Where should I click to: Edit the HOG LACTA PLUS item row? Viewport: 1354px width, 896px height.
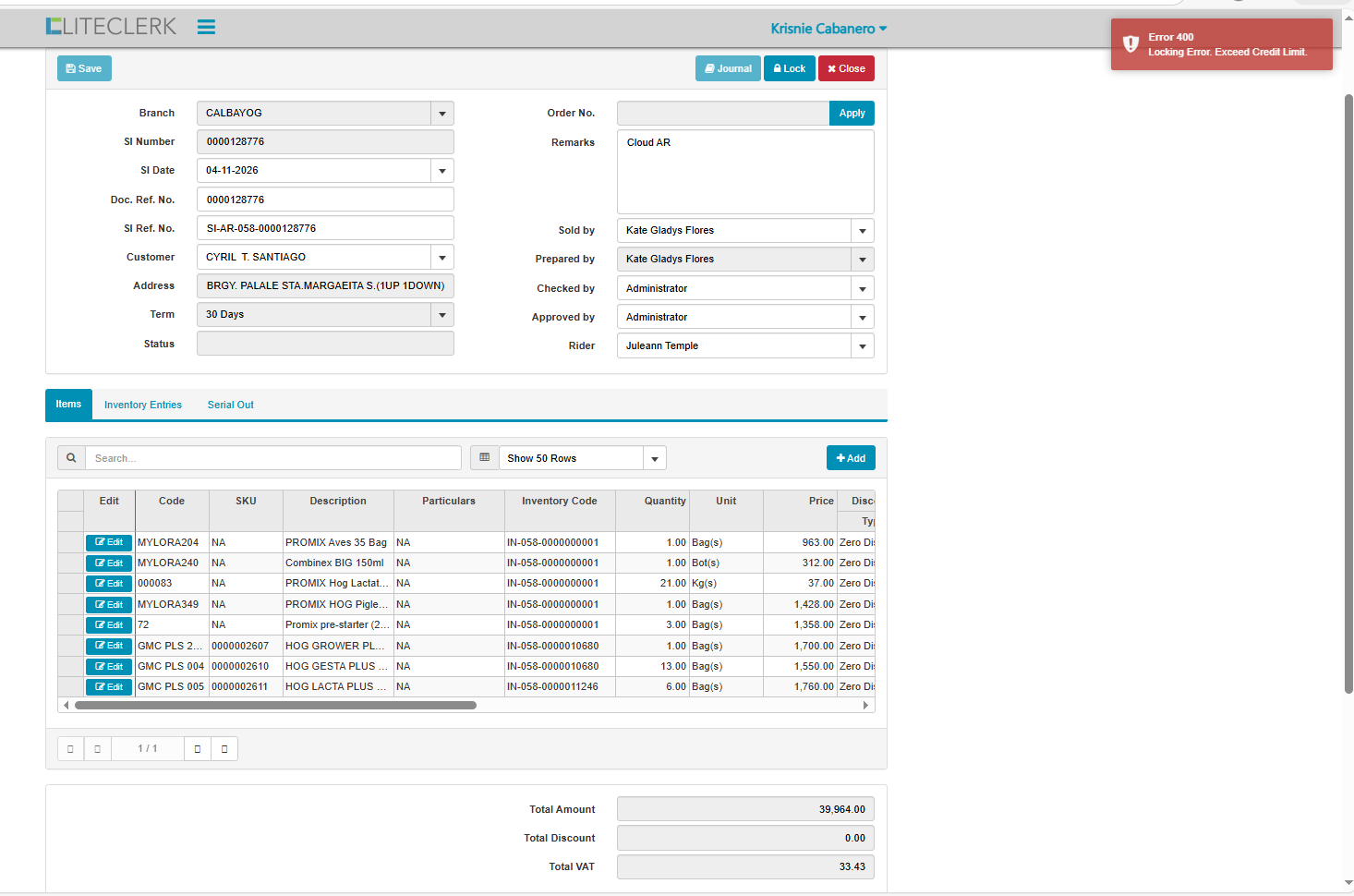click(109, 687)
